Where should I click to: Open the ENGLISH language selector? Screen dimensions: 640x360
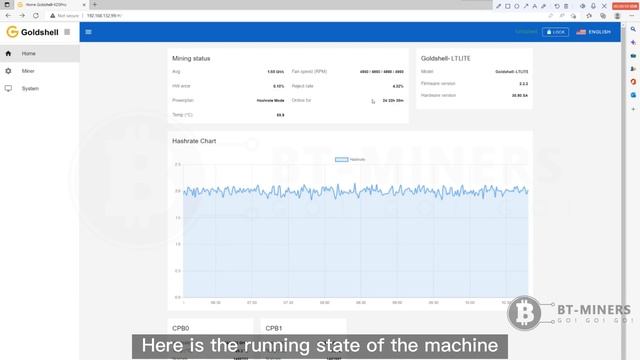(x=593, y=32)
